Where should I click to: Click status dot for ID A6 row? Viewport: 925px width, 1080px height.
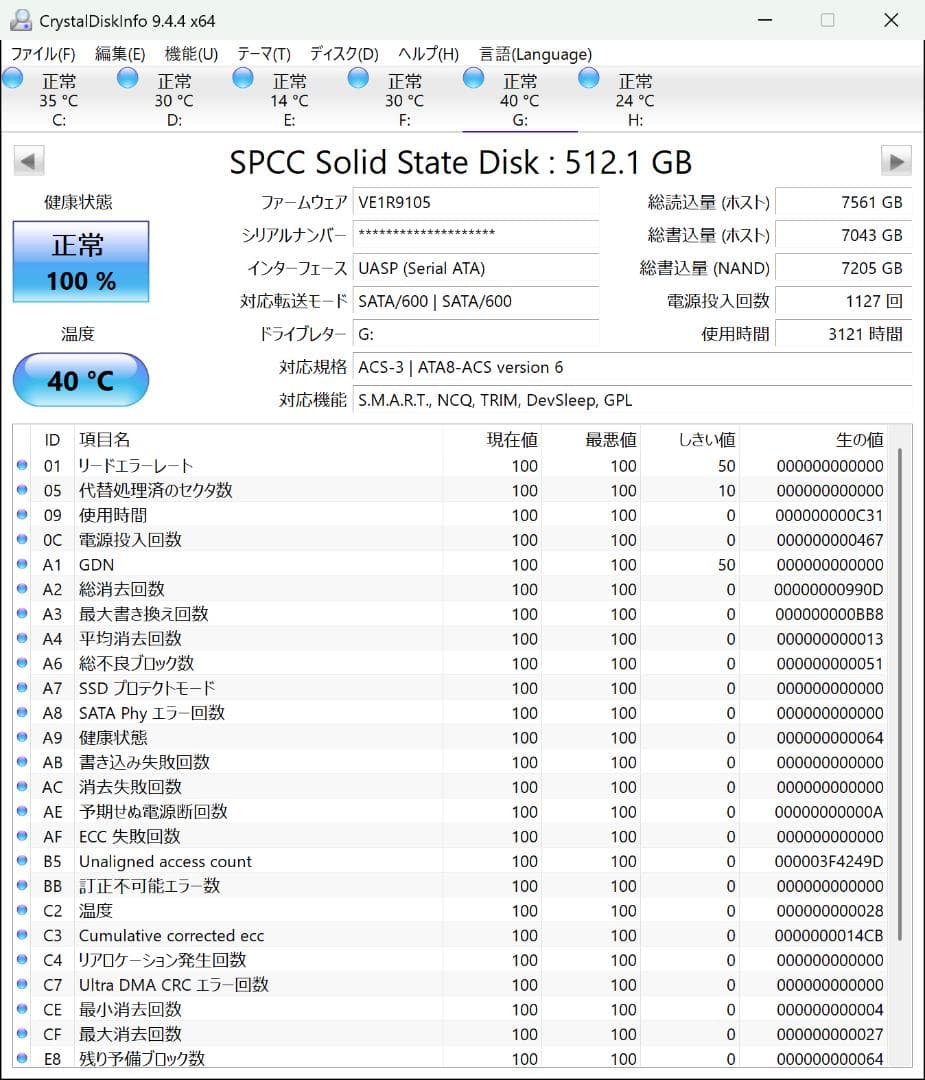coord(22,663)
